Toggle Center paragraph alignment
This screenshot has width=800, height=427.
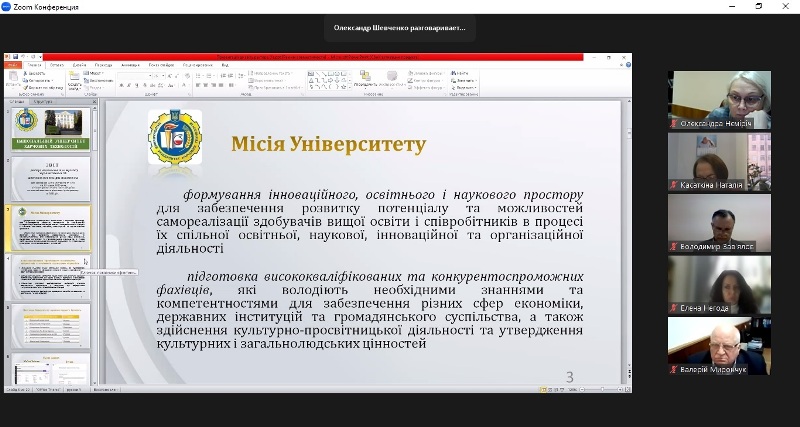(206, 85)
